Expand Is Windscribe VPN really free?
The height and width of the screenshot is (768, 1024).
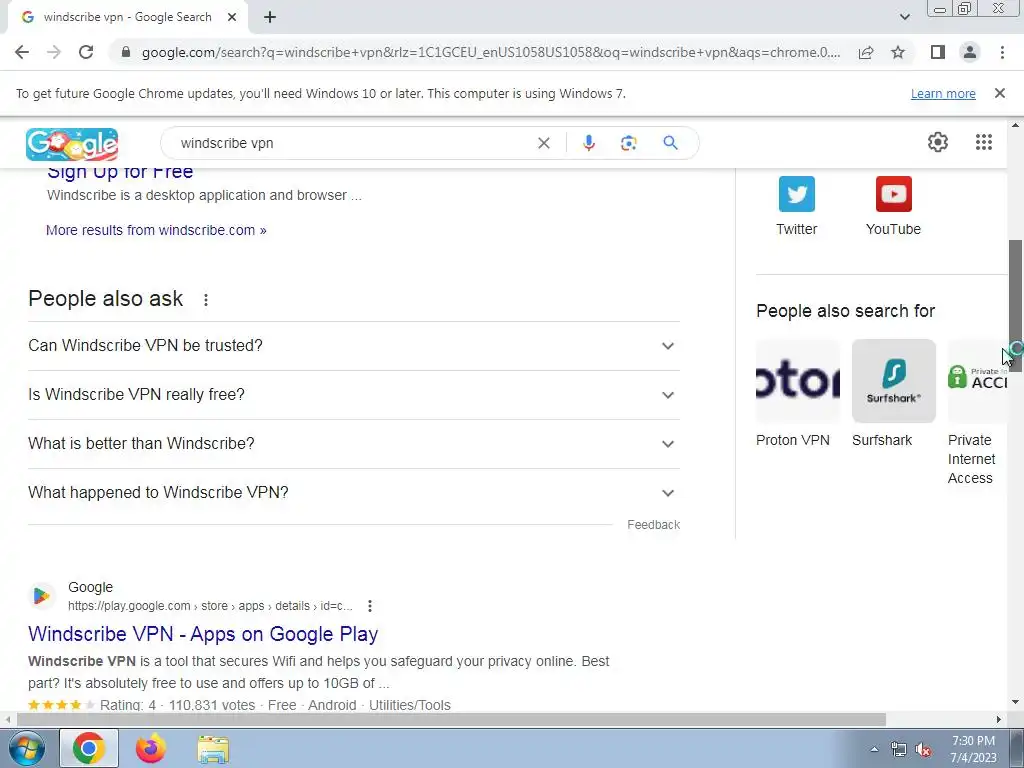(x=353, y=394)
